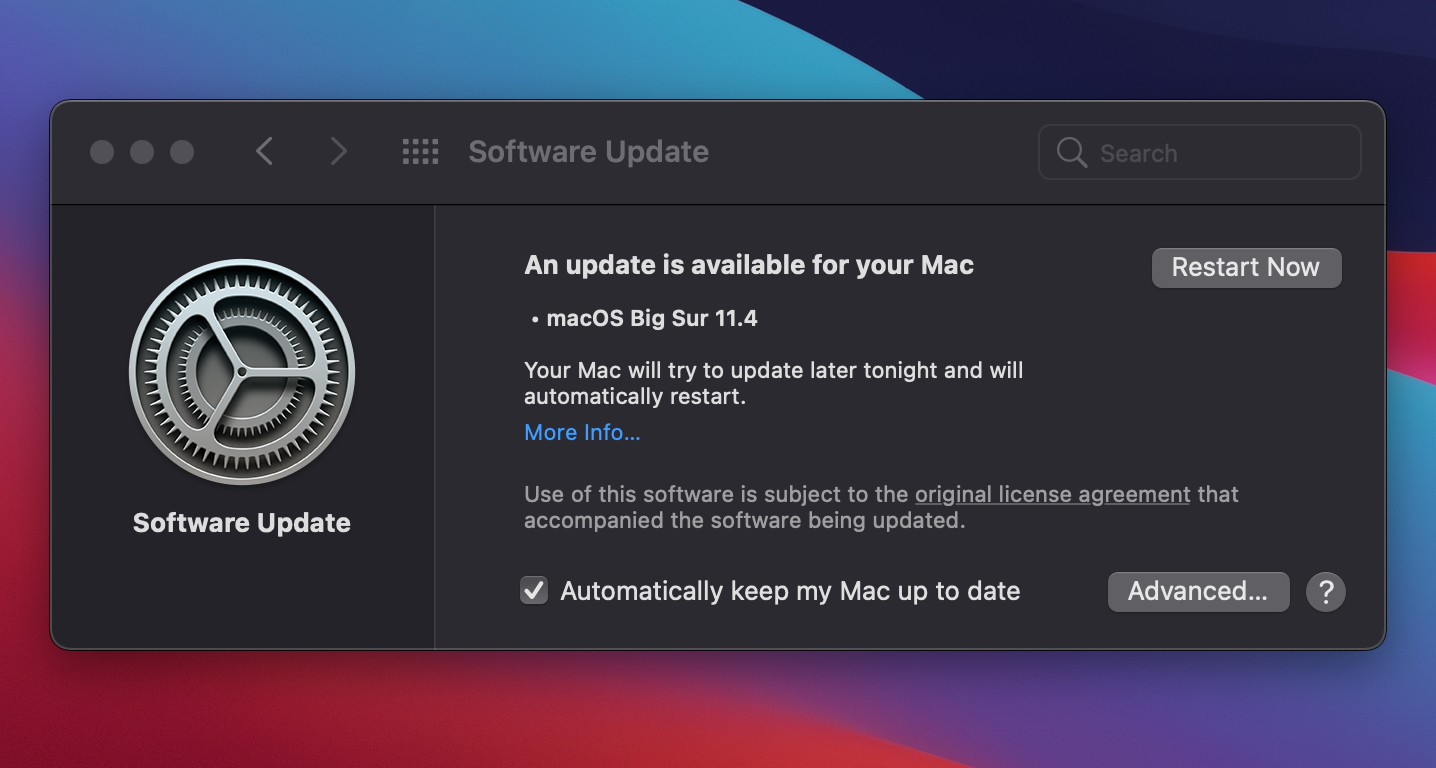Click the desktop wallpaper outside the window

click(700, 710)
